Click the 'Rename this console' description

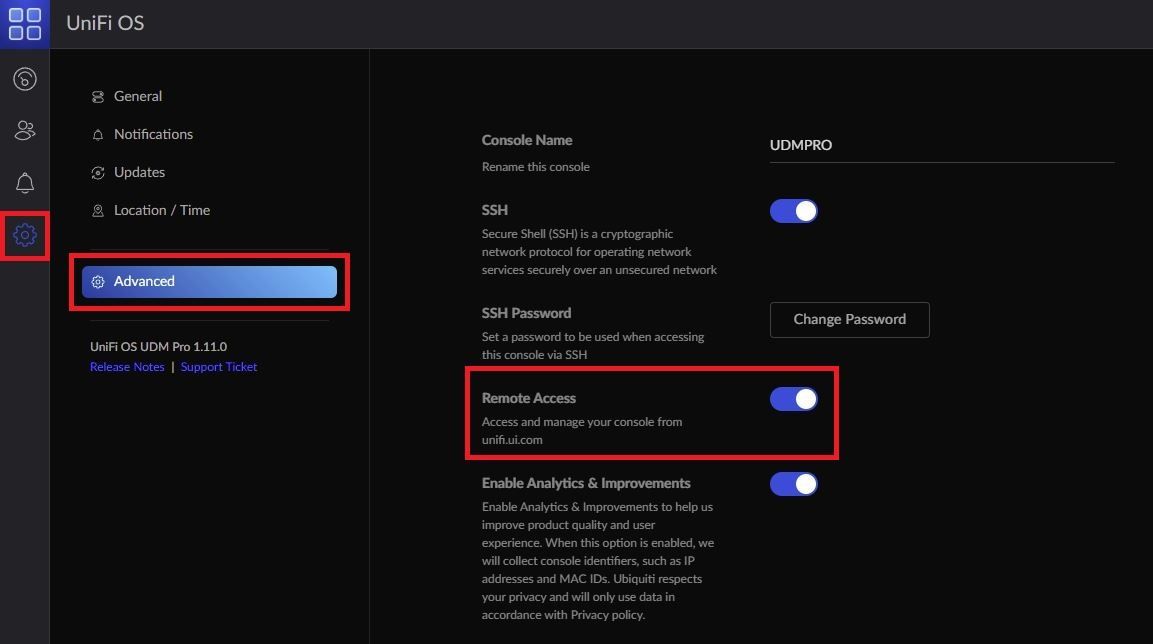click(x=535, y=167)
